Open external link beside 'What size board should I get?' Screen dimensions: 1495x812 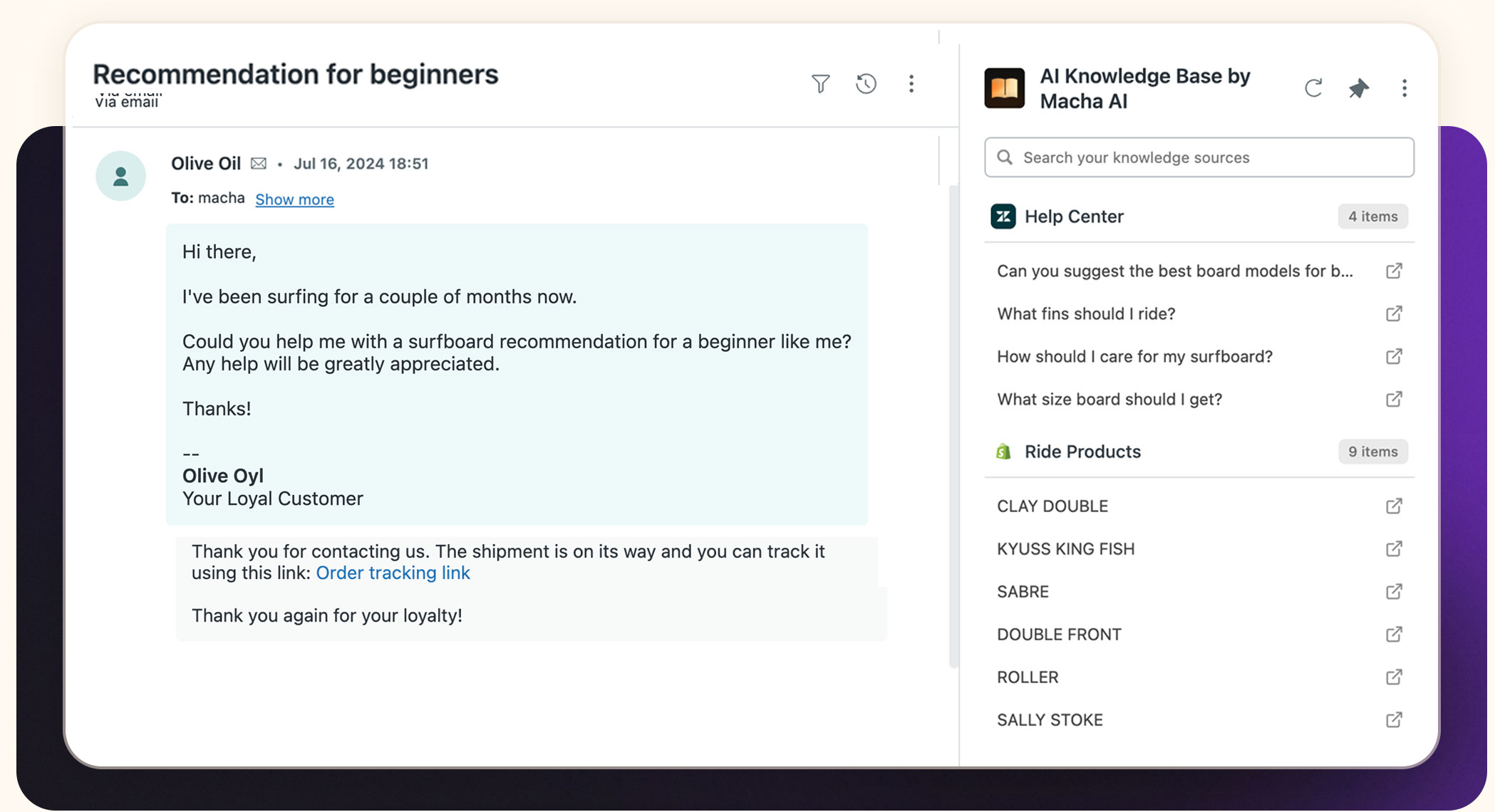pyautogui.click(x=1394, y=399)
